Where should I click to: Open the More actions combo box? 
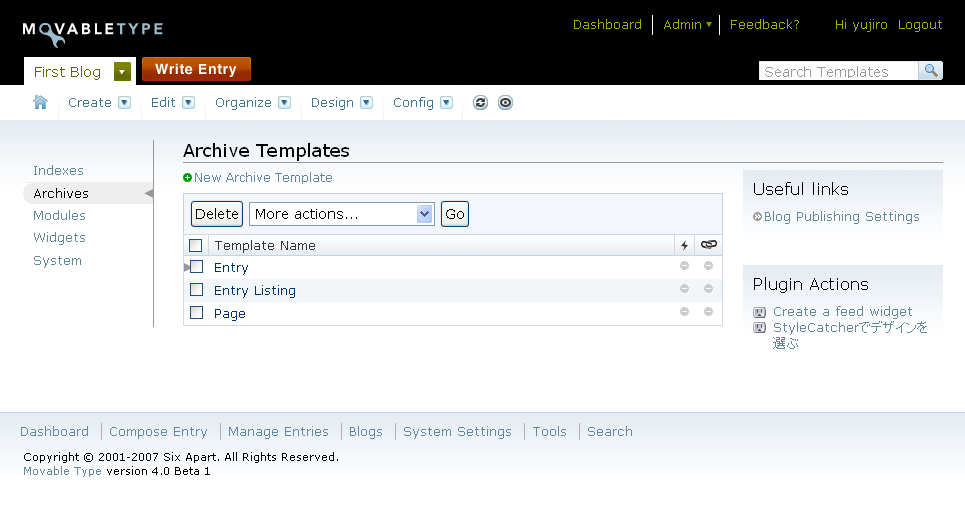tap(342, 214)
